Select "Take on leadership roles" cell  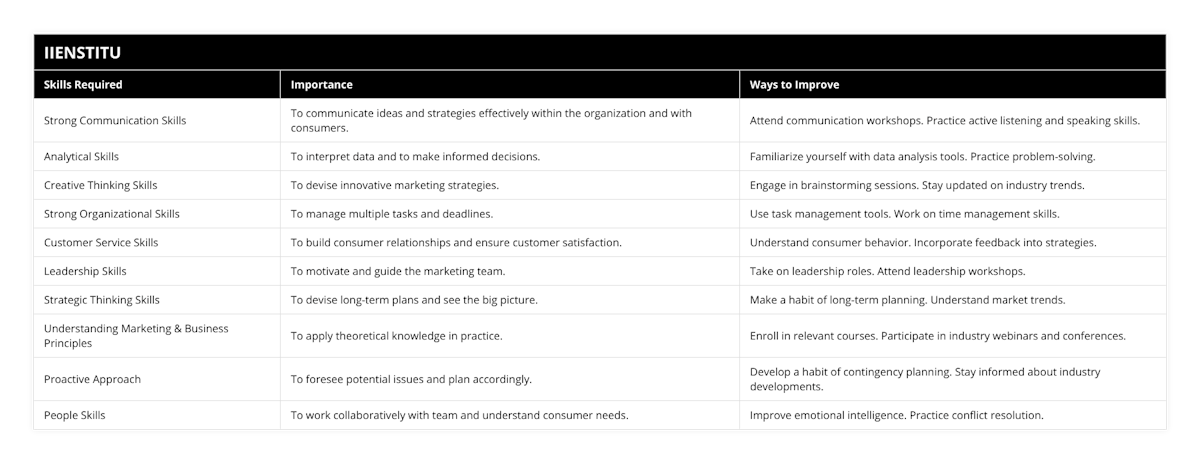[x=885, y=271]
